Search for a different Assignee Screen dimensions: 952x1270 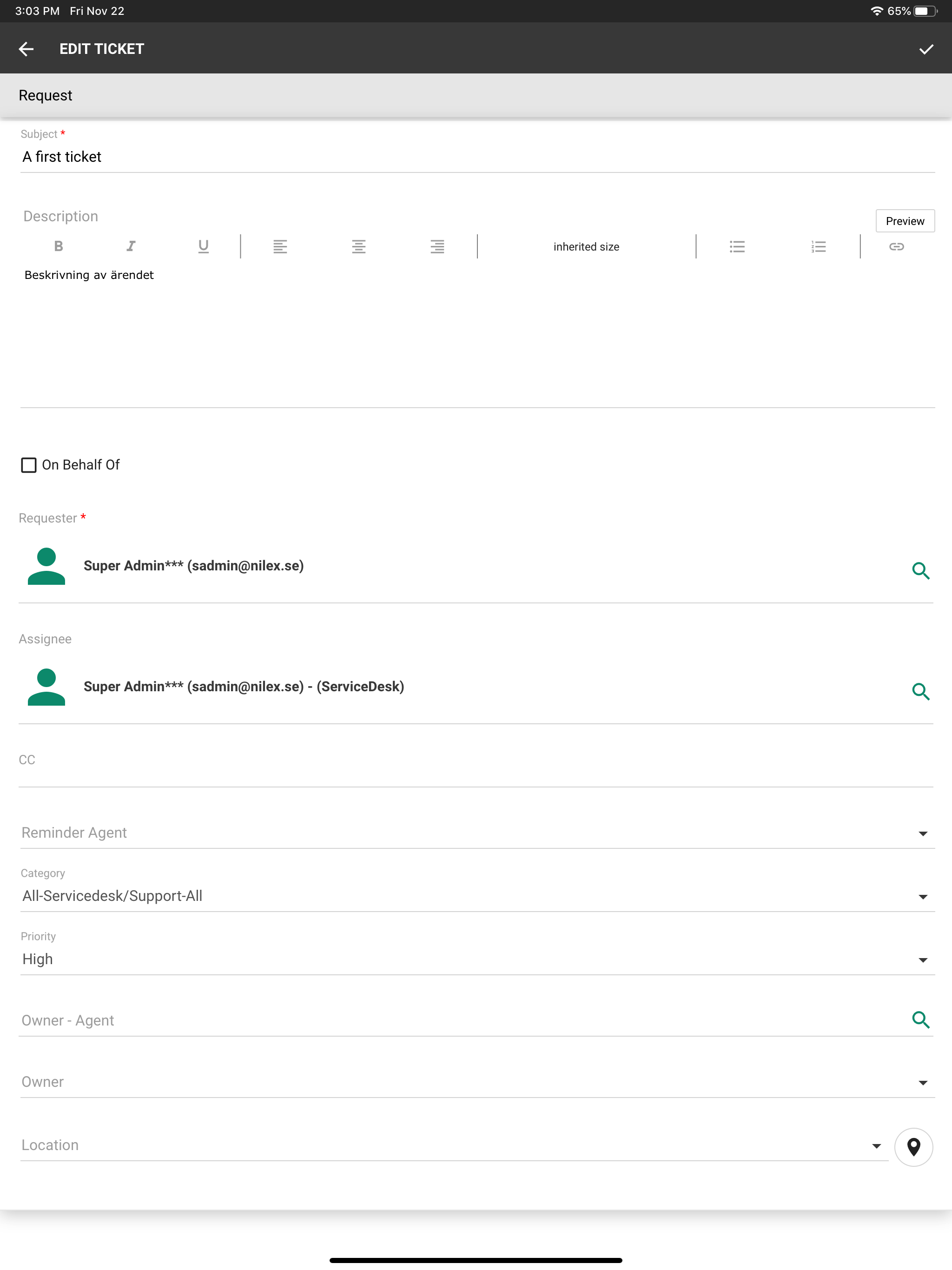pos(920,691)
